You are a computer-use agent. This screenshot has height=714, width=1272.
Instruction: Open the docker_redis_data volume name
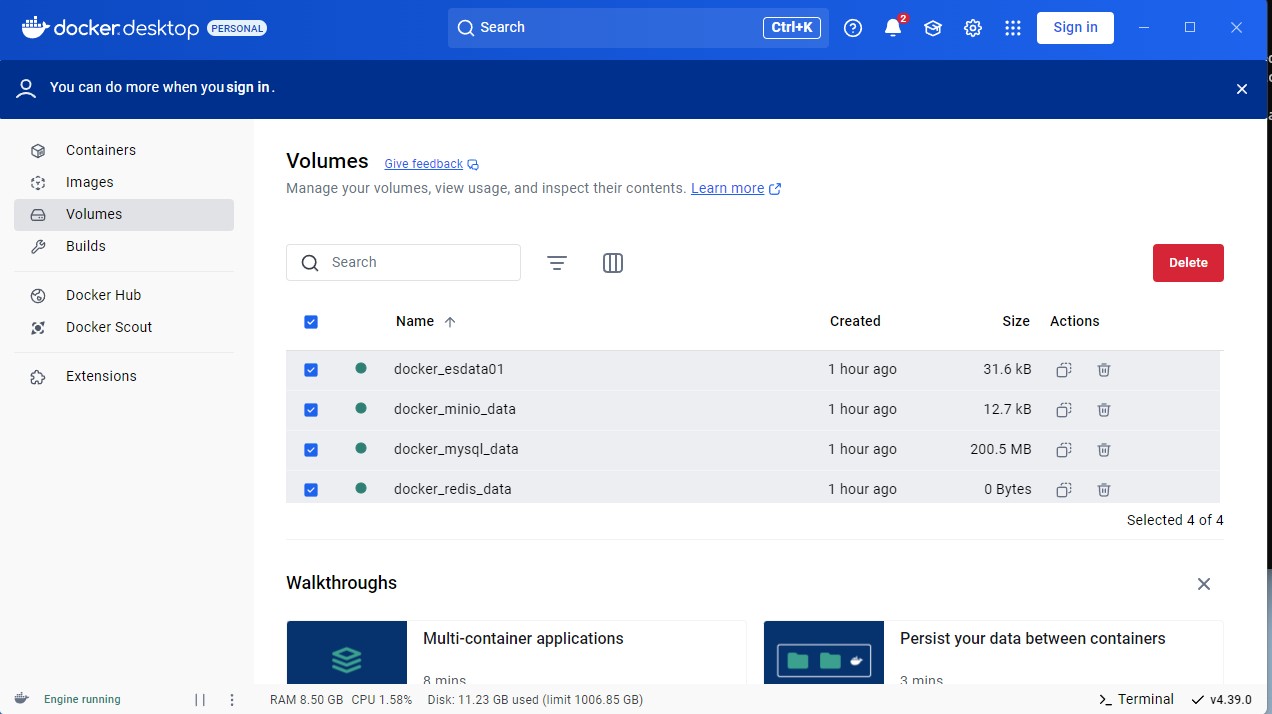pyautogui.click(x=453, y=489)
